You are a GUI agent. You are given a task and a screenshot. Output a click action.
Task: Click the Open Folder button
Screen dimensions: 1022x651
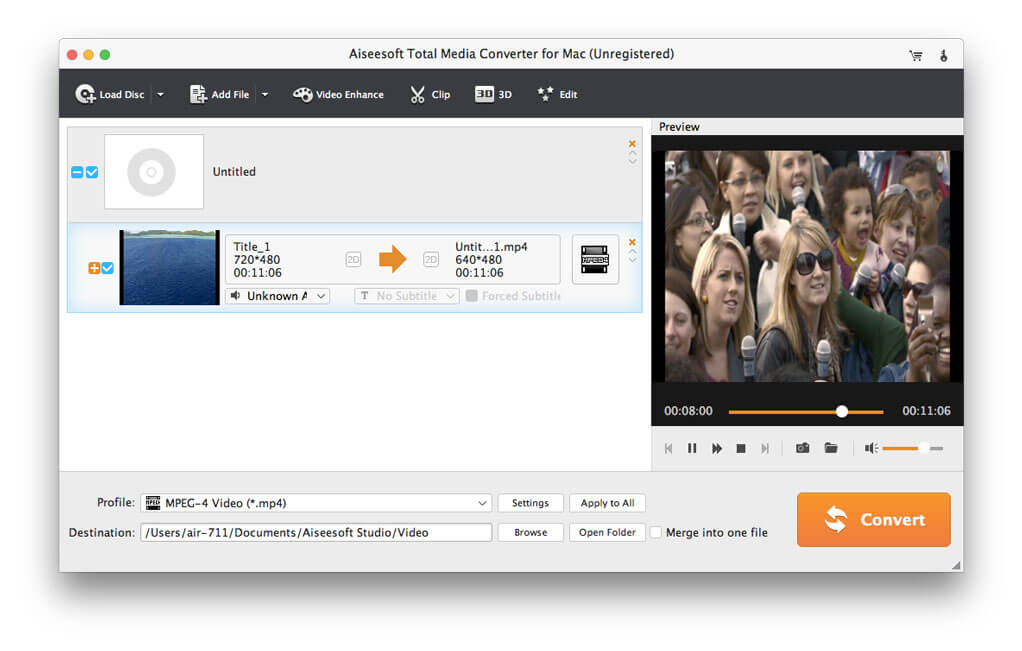[x=607, y=532]
